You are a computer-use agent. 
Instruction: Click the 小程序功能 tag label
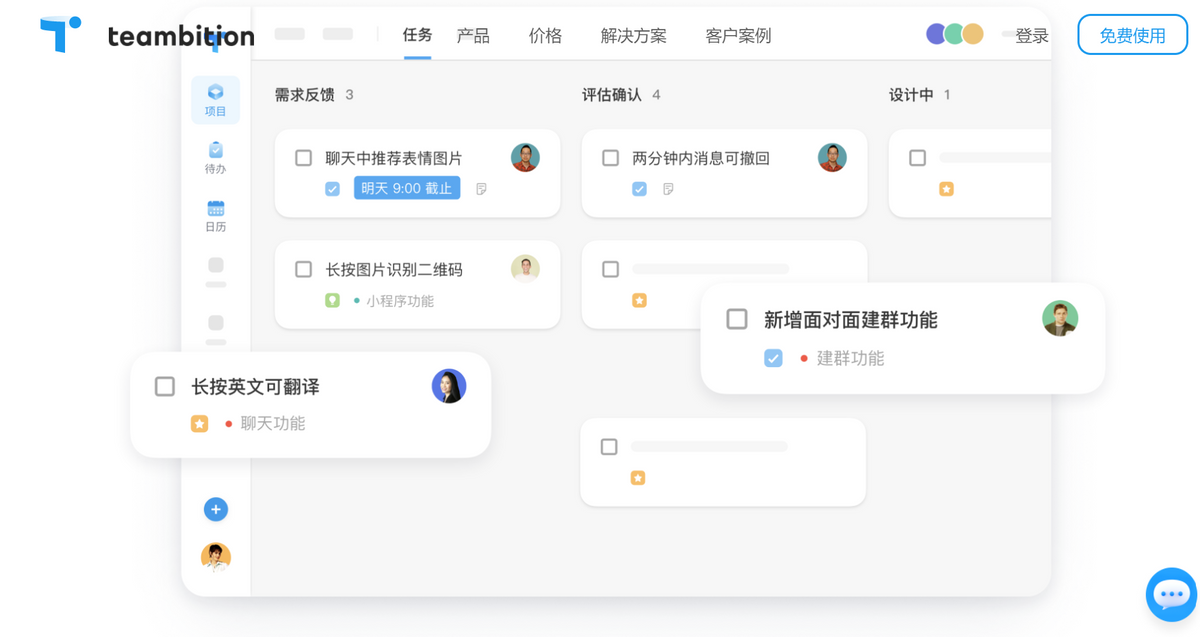coord(400,301)
